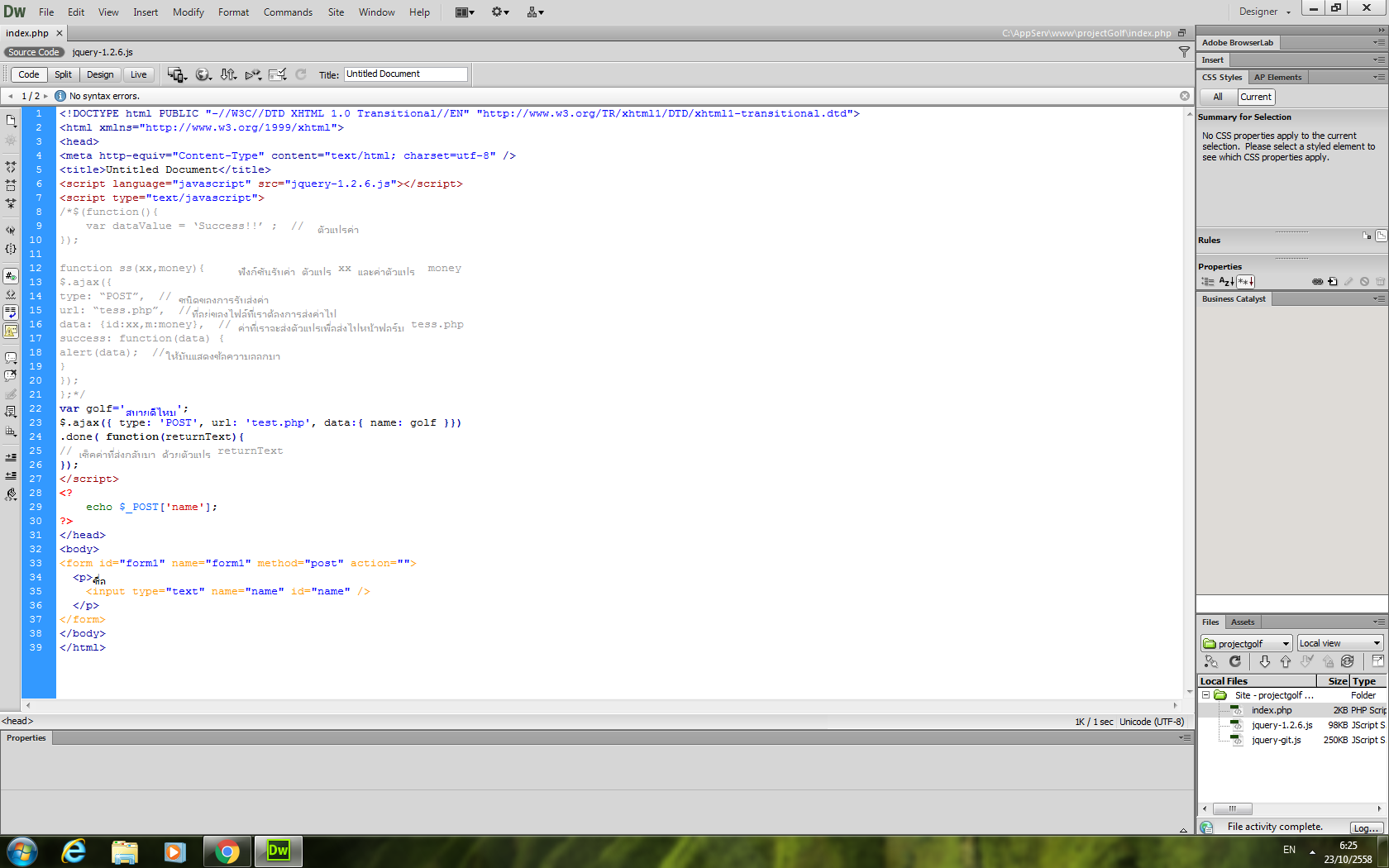
Task: Click Synchronize icon in Files panel
Action: pos(1348,661)
